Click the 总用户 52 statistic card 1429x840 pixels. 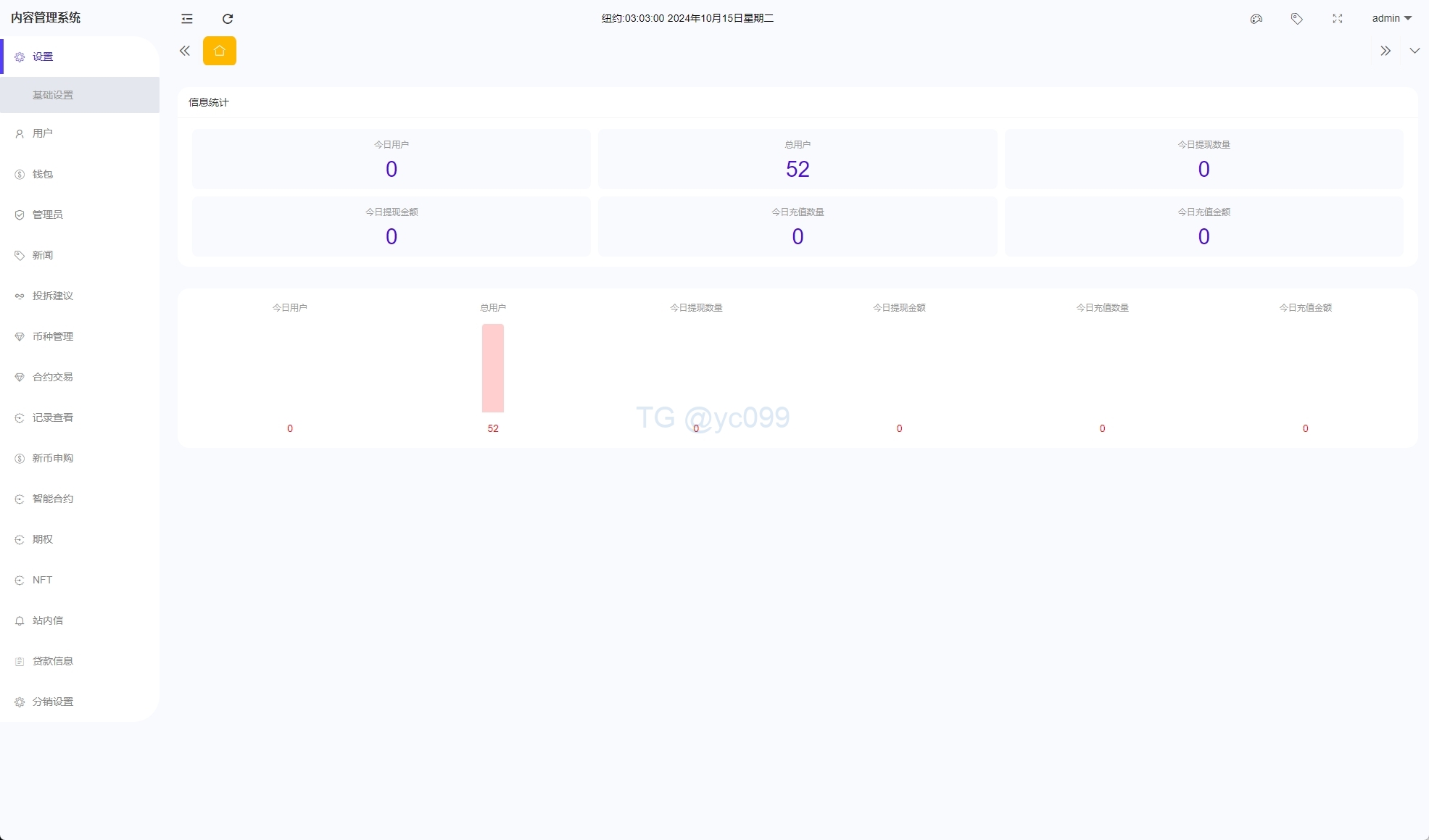tap(798, 159)
